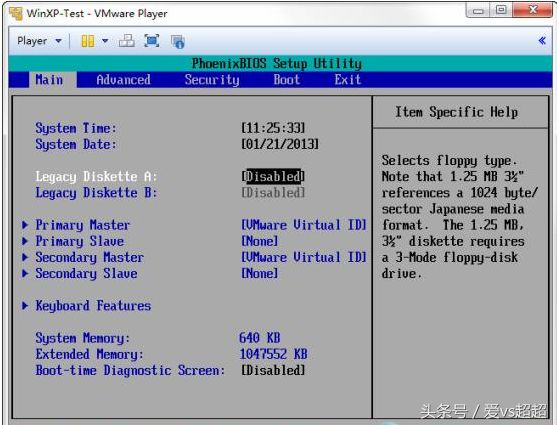This screenshot has height=425, width=557.
Task: Click the Send Ctrl+Alt+Del icon
Action: 126,41
